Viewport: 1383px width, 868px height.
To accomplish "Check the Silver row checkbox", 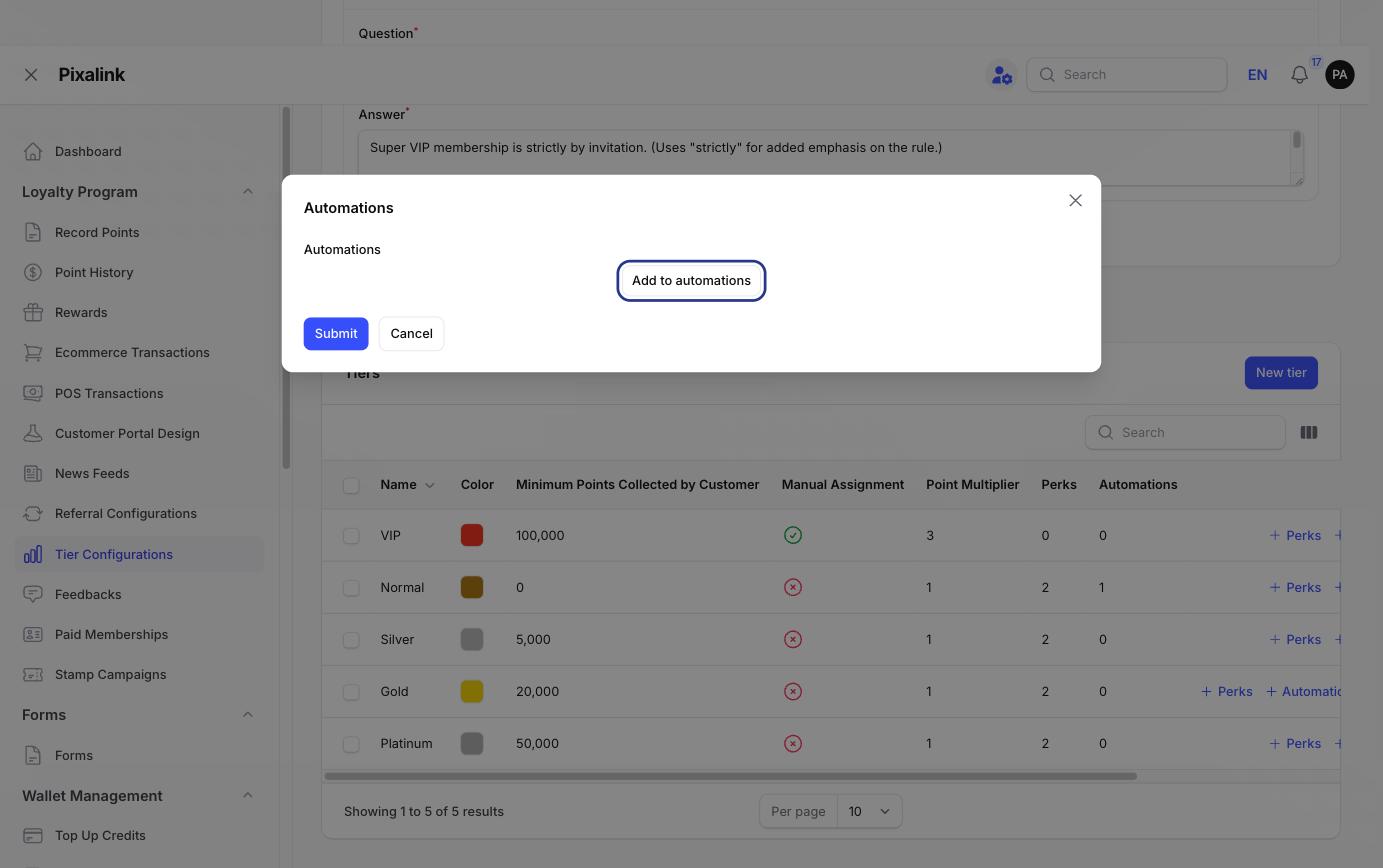I will point(351,640).
